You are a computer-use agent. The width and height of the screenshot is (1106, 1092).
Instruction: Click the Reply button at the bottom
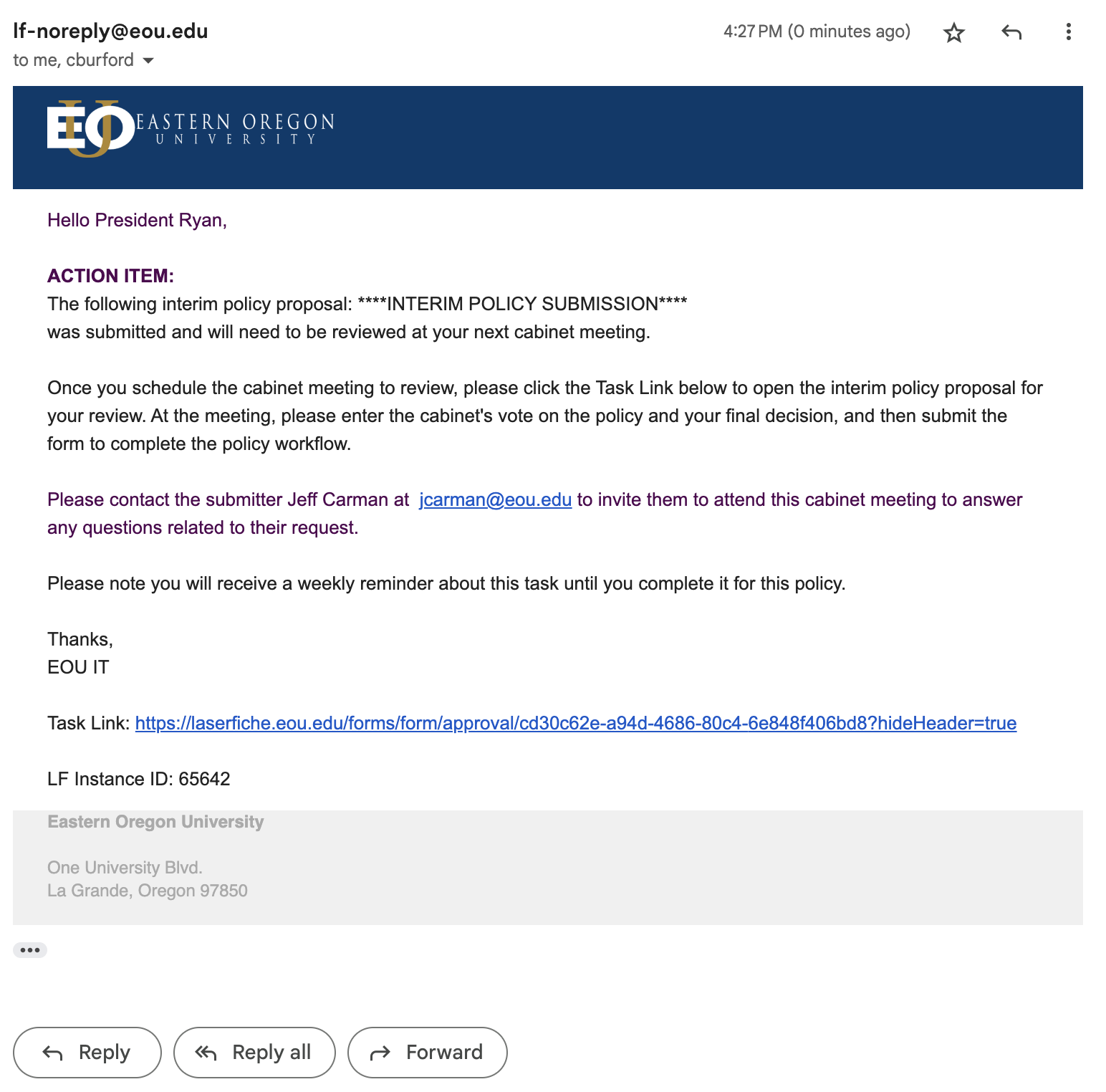pos(87,1052)
